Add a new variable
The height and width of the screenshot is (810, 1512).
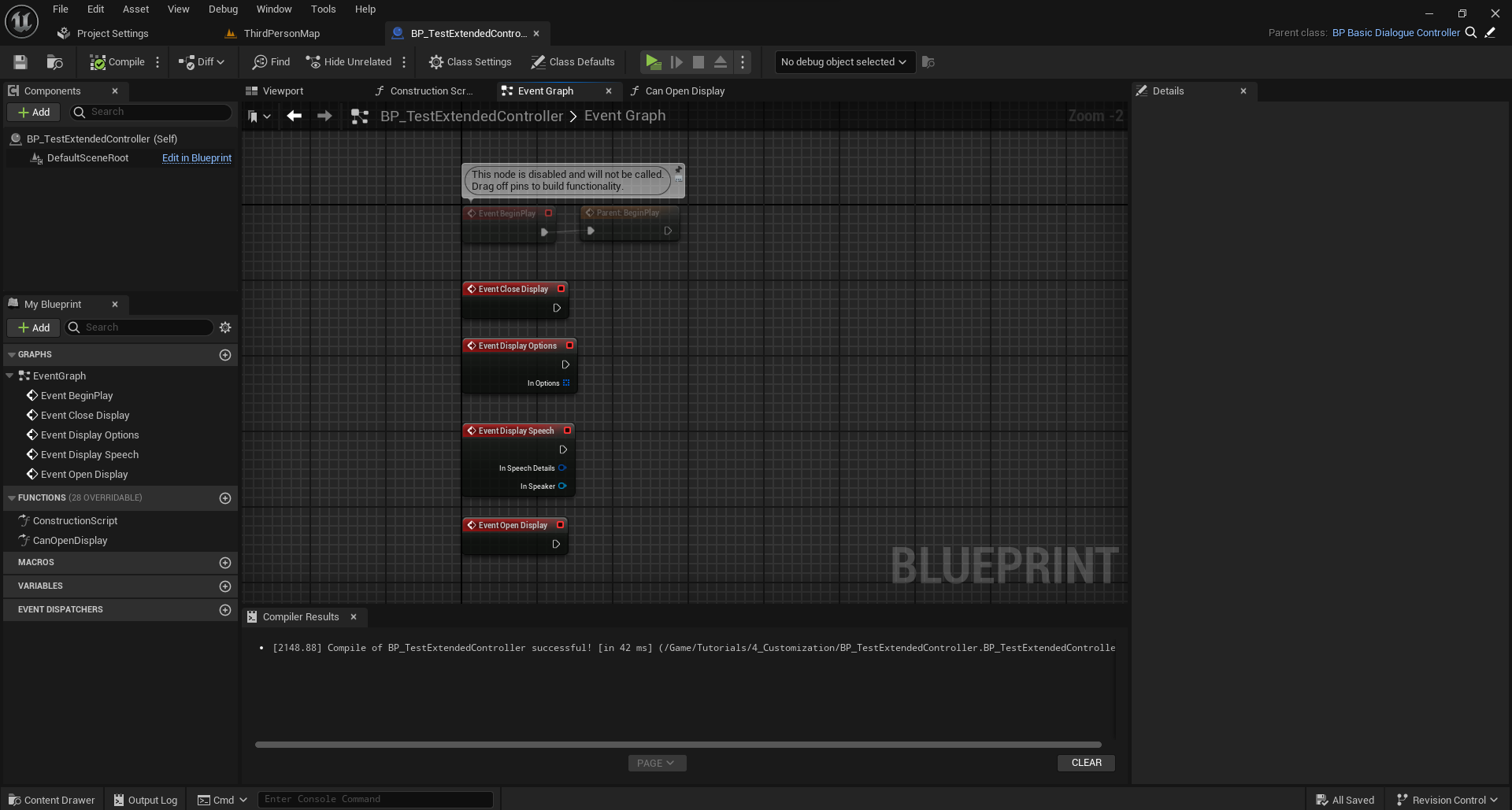pos(225,586)
